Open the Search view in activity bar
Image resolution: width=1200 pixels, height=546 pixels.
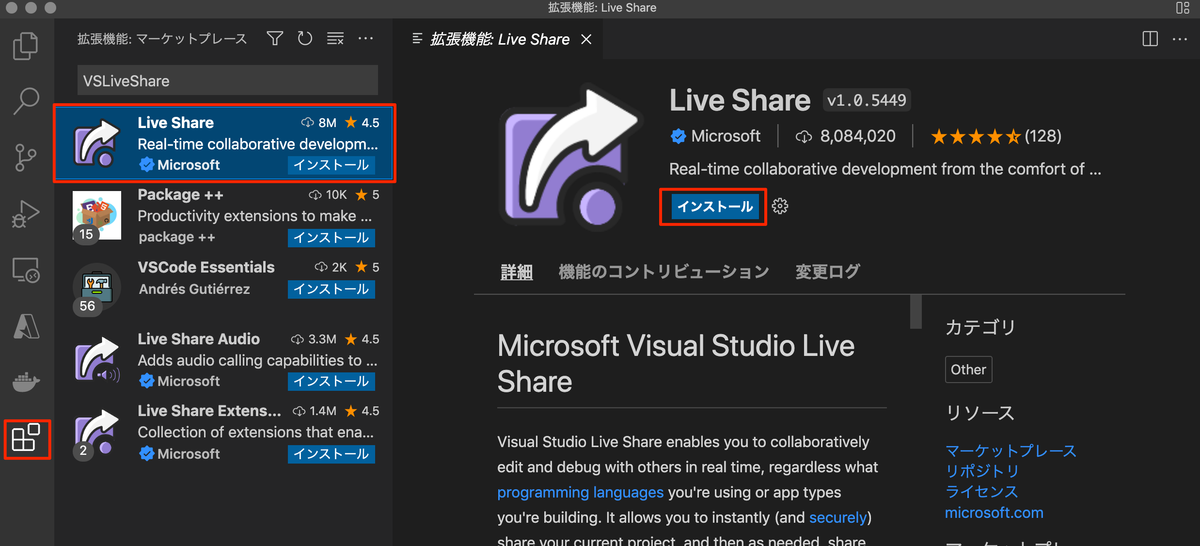[x=27, y=101]
